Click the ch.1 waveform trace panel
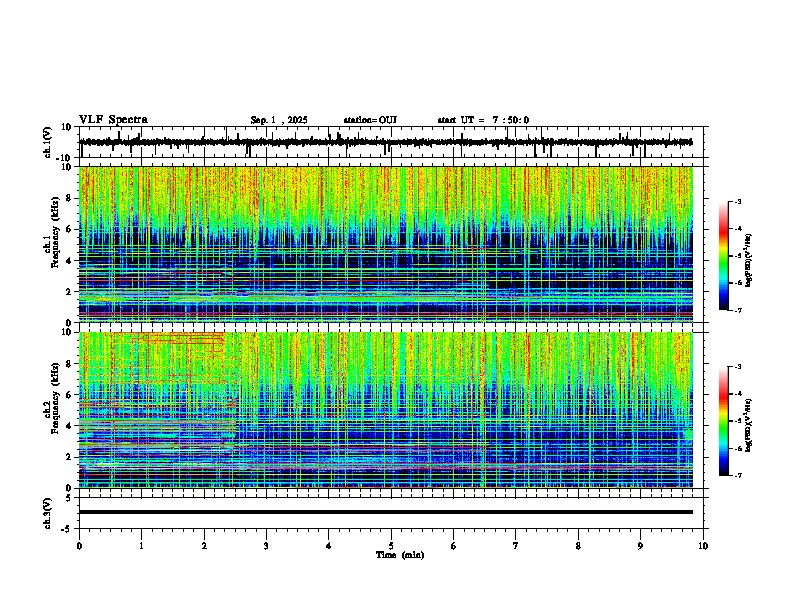Viewport: 792px width, 612px height. (391, 142)
